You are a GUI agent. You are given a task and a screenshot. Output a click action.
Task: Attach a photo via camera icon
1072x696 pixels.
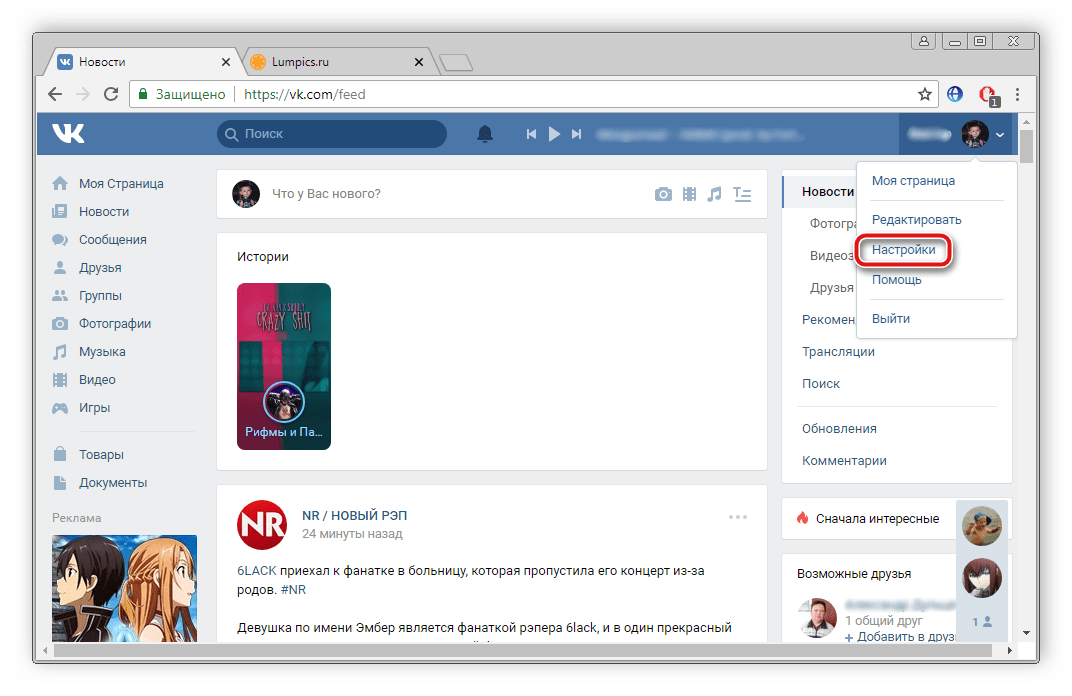pyautogui.click(x=663, y=194)
